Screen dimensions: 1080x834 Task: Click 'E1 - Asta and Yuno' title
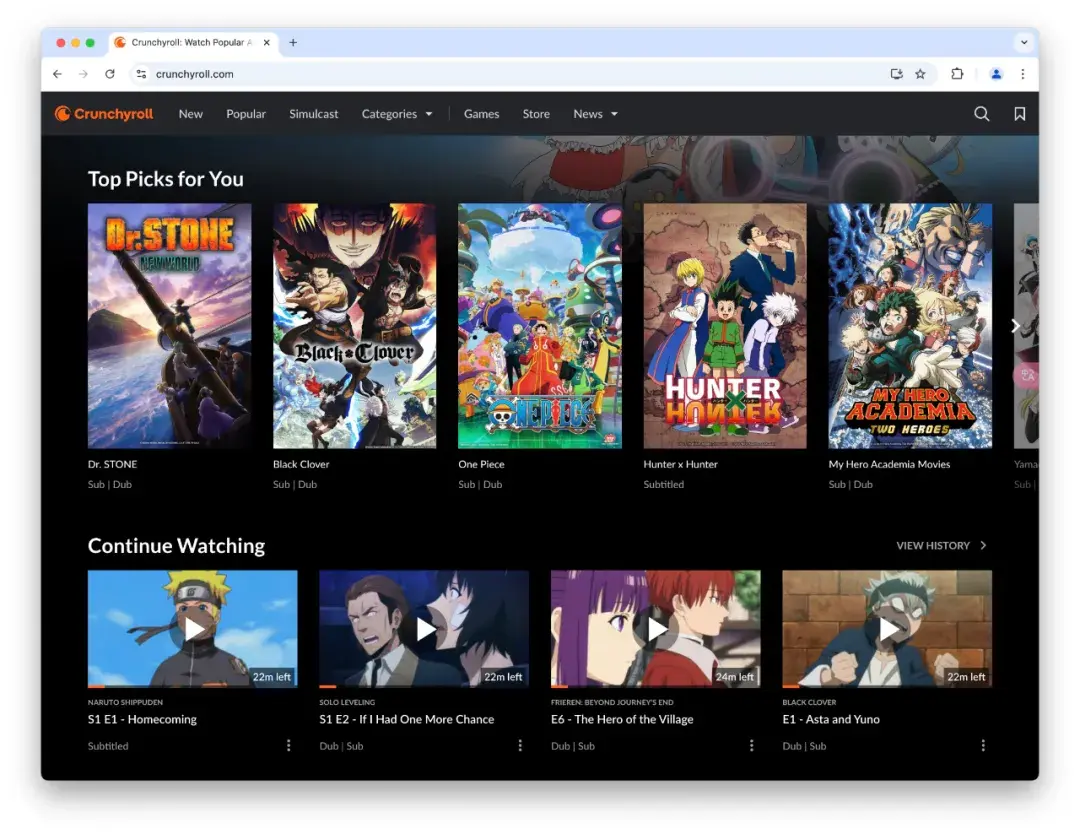(831, 719)
